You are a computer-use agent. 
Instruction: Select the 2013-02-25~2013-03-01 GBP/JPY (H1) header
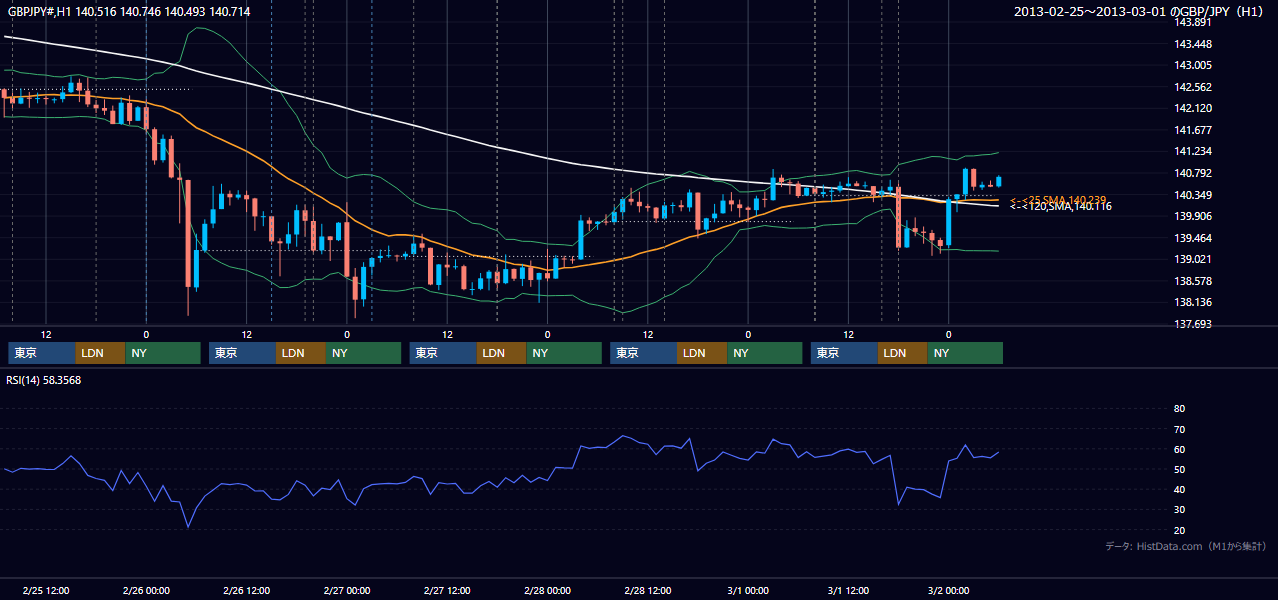[1139, 12]
